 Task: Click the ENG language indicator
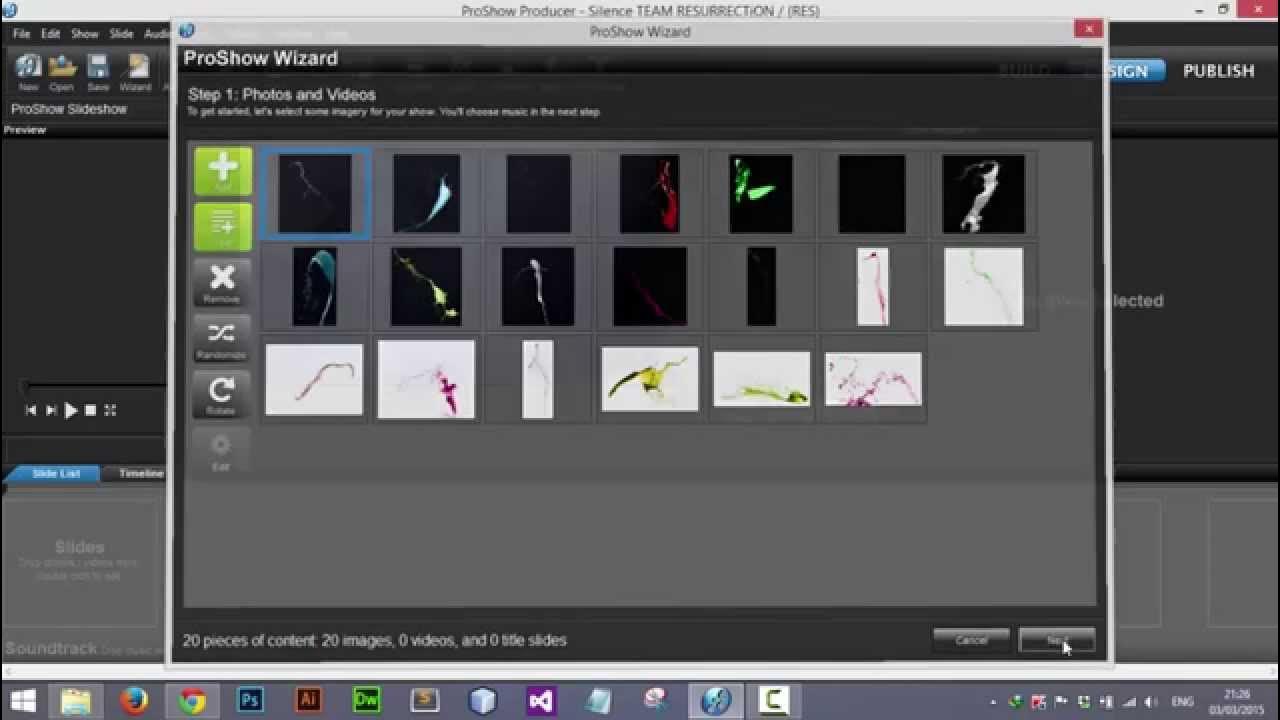coord(1183,701)
